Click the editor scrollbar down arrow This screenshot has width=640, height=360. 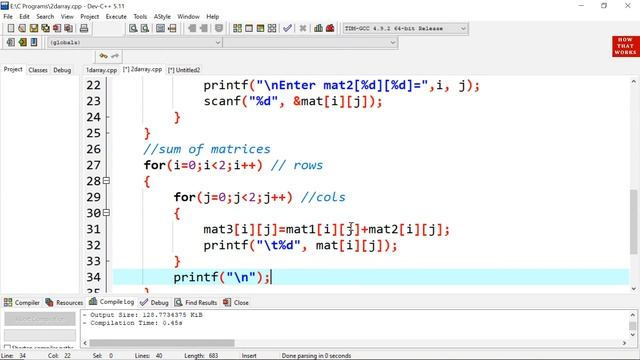pyautogui.click(x=633, y=289)
